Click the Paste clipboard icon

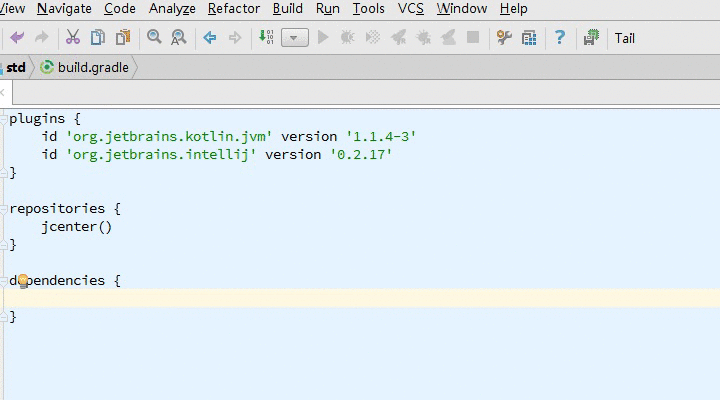point(123,37)
